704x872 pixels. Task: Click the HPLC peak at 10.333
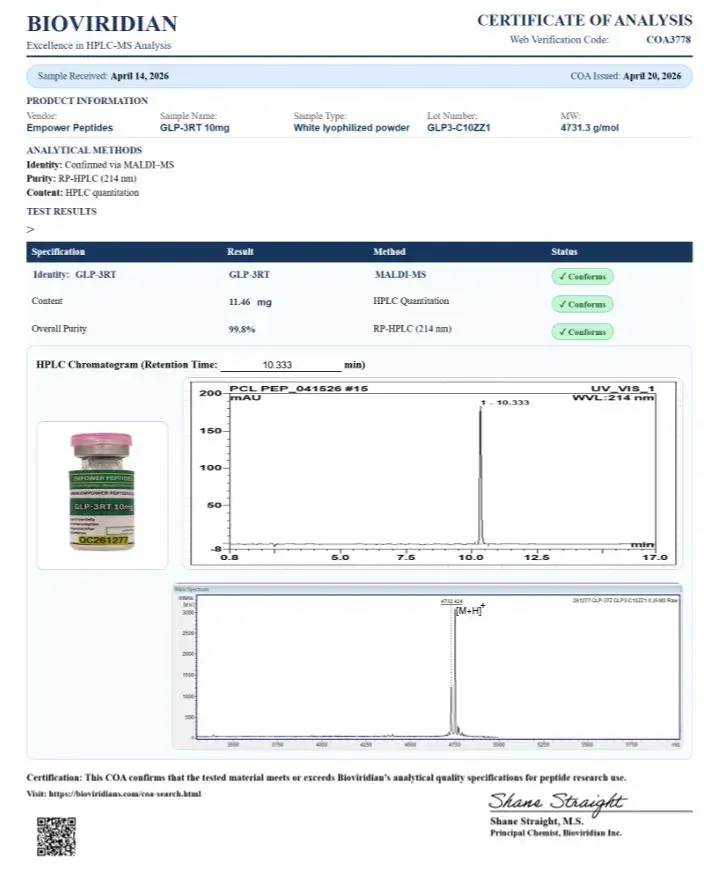[480, 473]
